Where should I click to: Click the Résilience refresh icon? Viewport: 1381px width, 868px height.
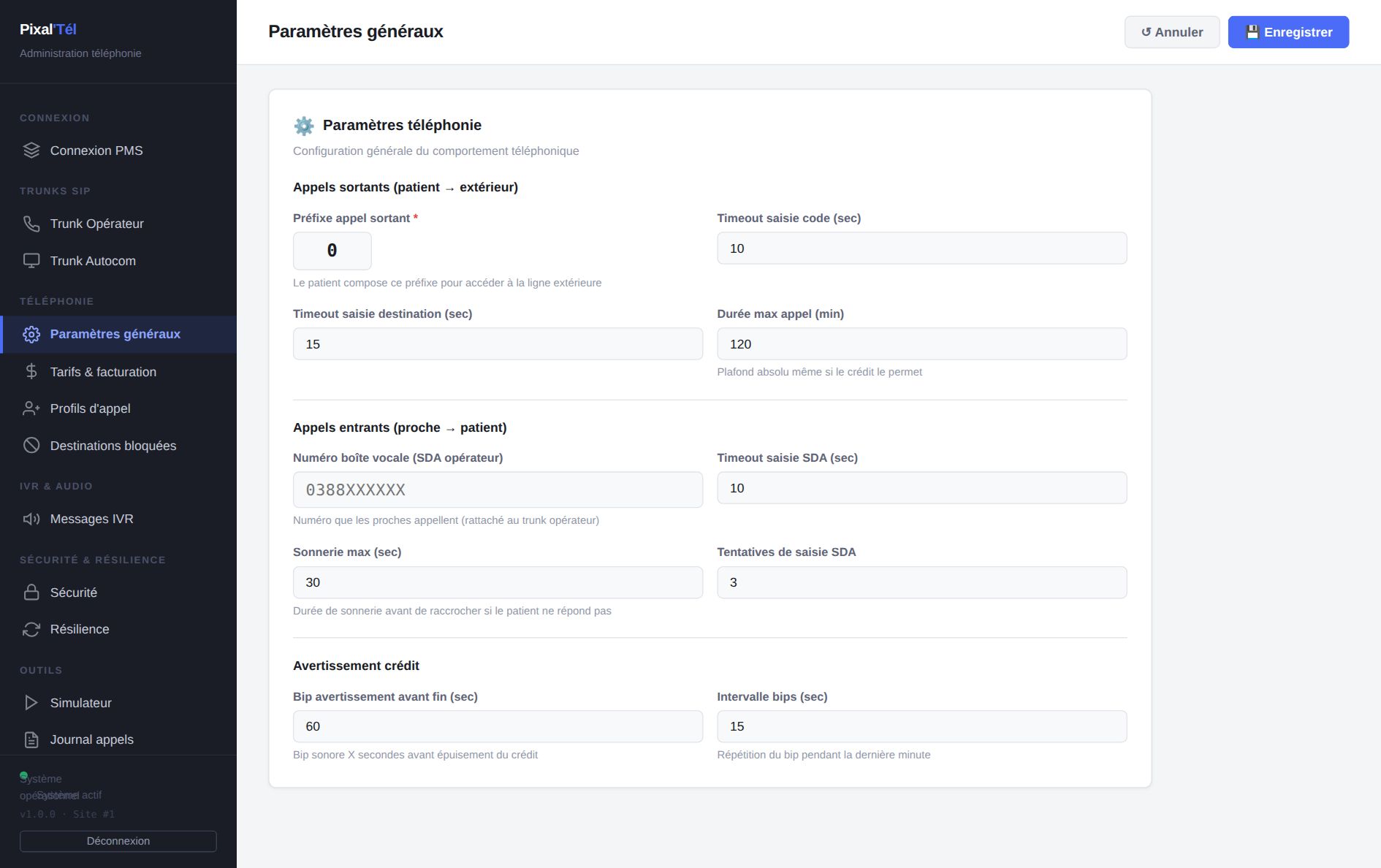coord(31,629)
